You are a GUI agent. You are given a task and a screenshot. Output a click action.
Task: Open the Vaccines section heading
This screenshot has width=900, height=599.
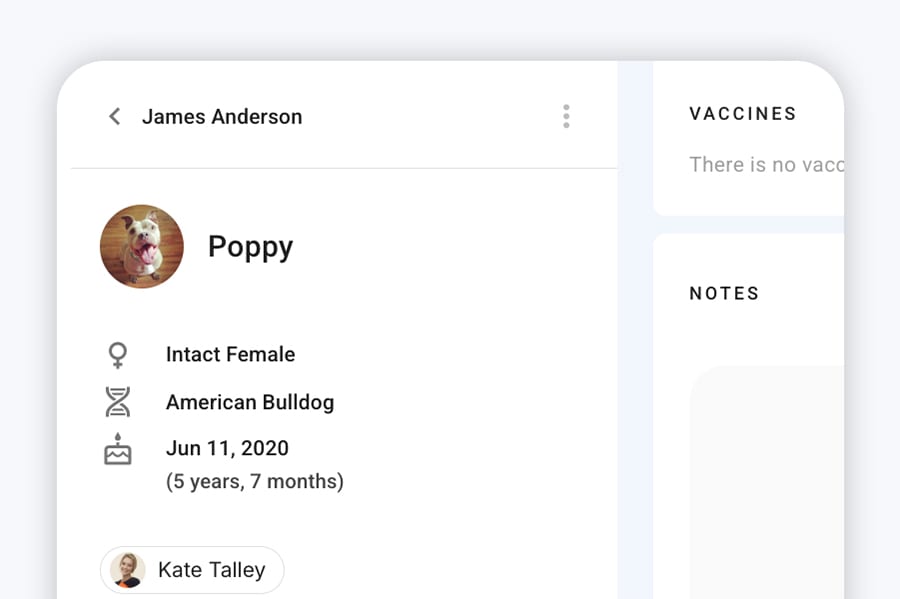click(x=743, y=114)
